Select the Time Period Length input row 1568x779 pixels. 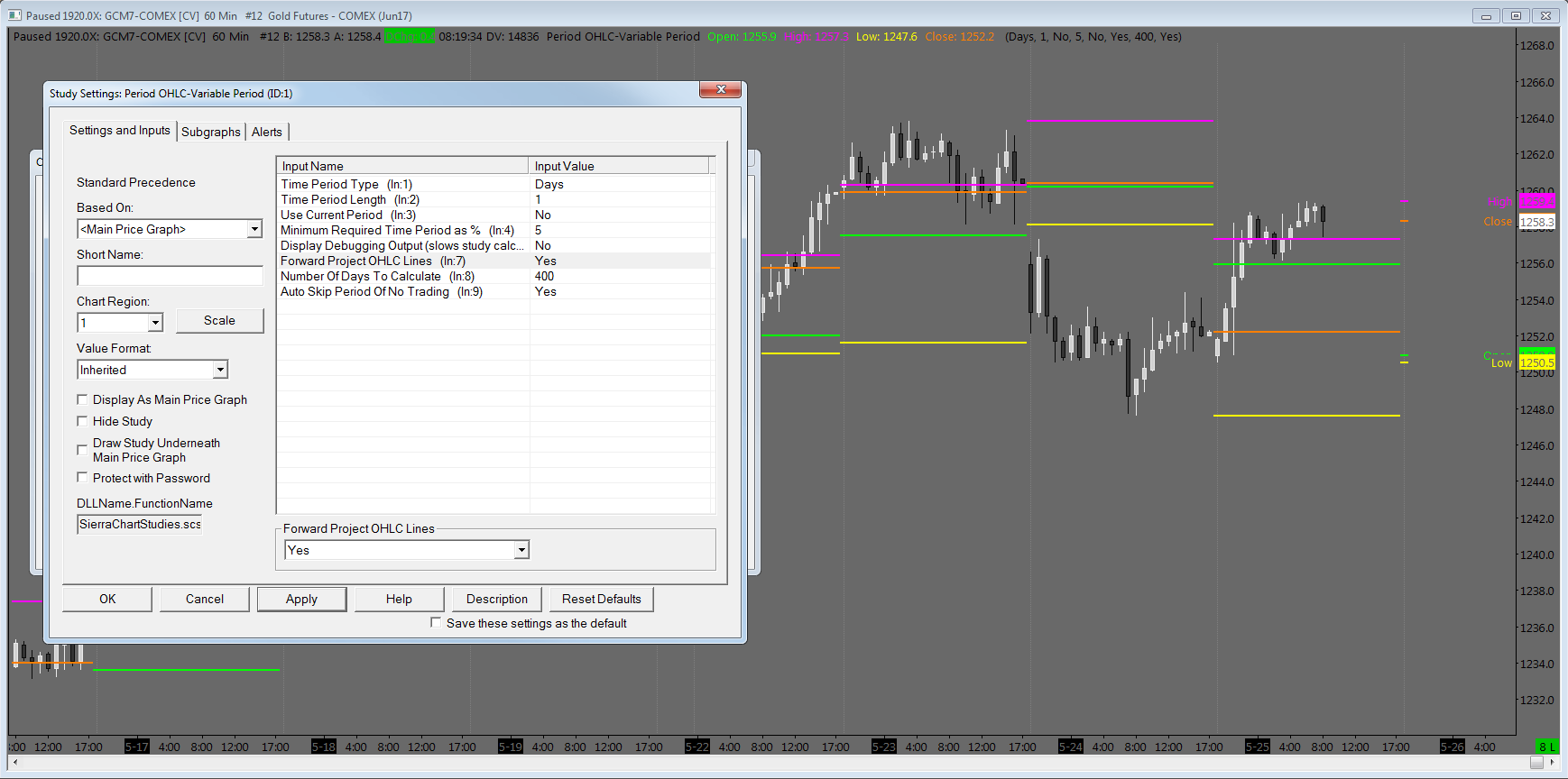point(494,199)
